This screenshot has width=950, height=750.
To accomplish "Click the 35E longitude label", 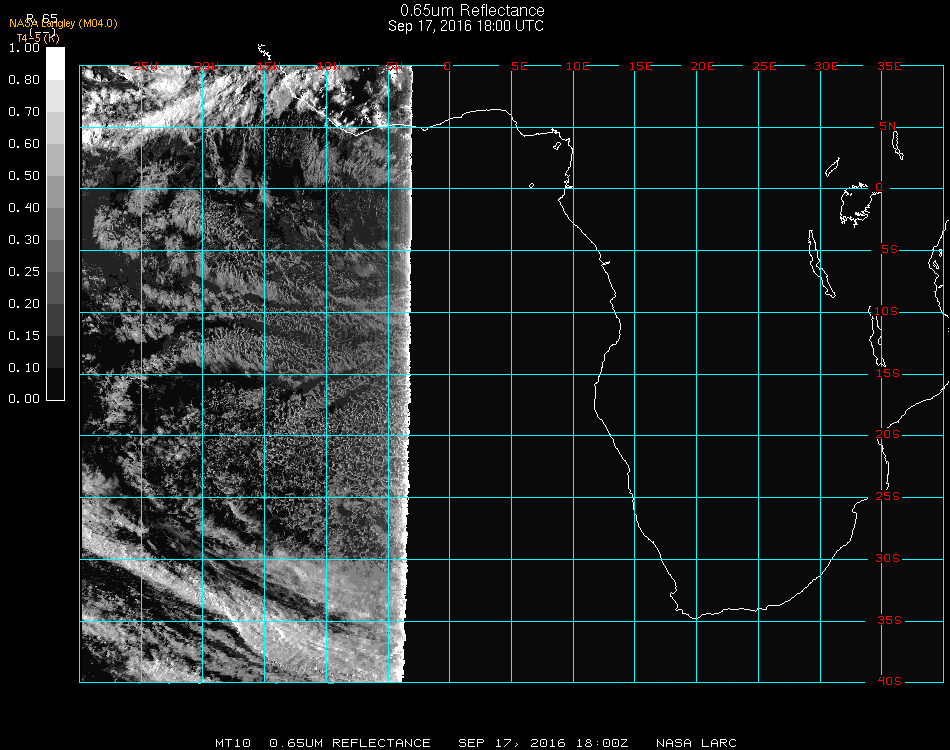I will click(x=889, y=66).
